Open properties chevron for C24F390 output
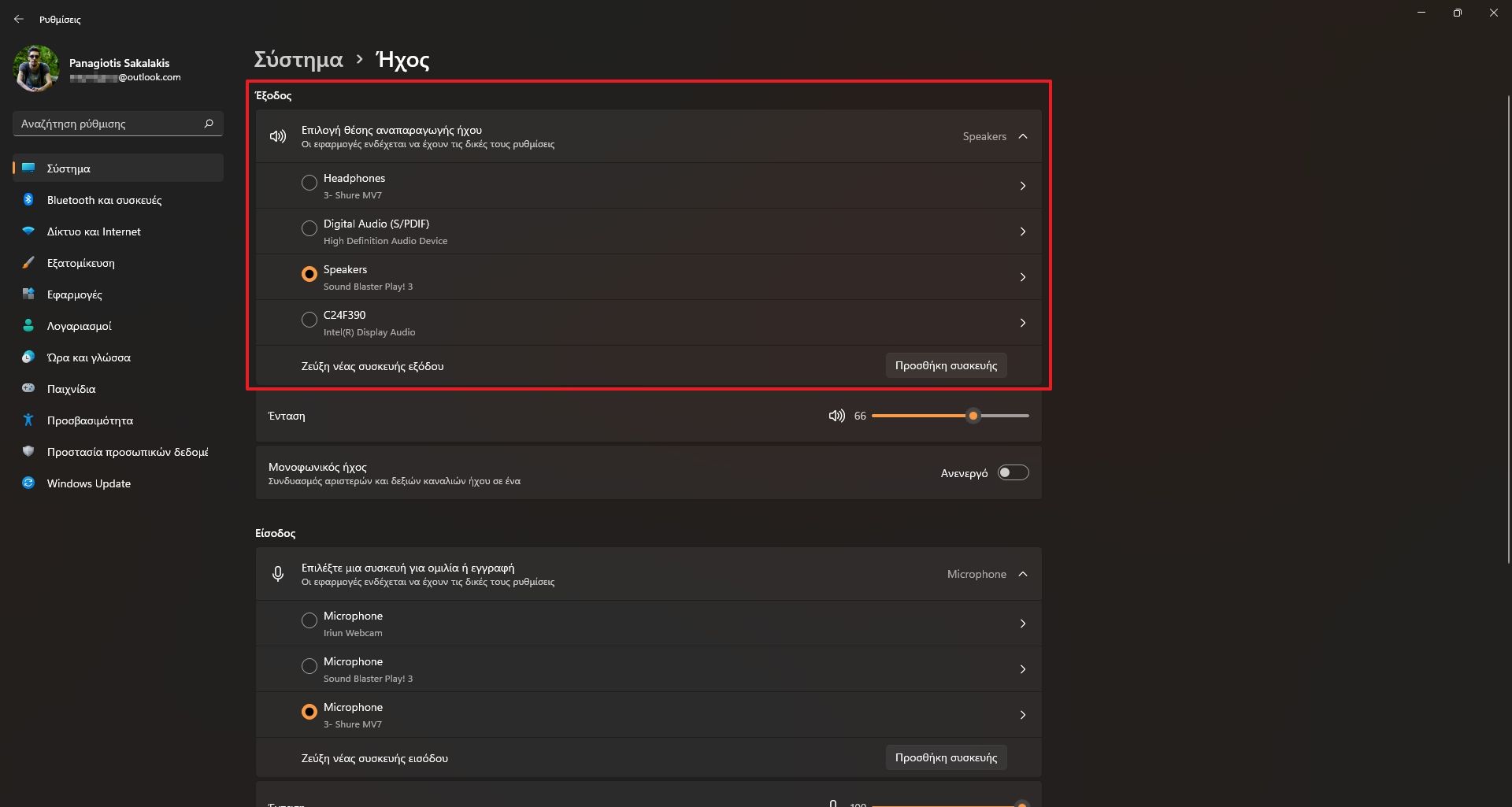Screen dimensions: 1512x807 click(x=1022, y=323)
